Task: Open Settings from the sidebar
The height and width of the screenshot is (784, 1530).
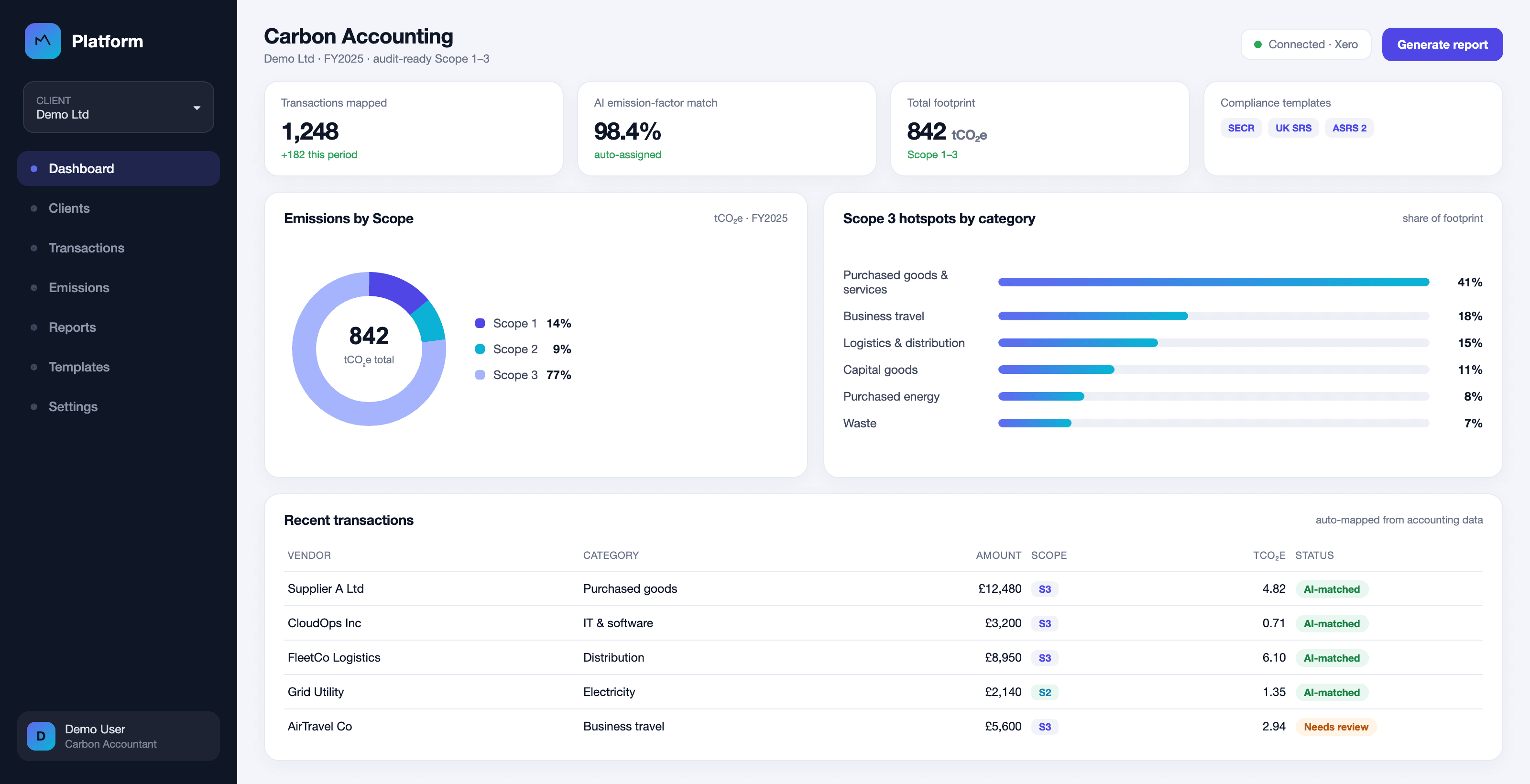Action: tap(118, 407)
